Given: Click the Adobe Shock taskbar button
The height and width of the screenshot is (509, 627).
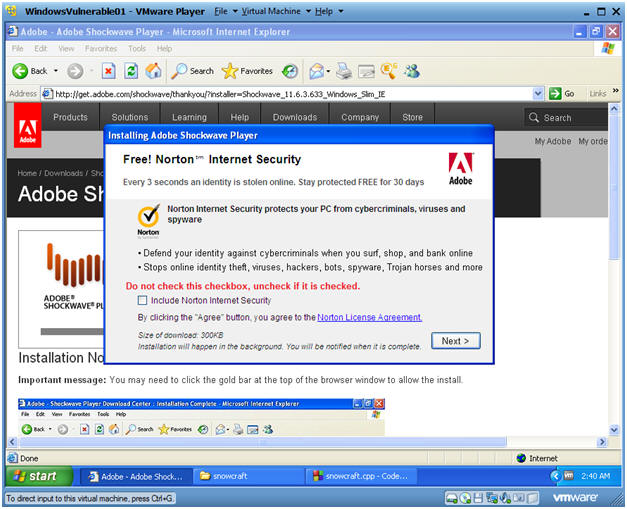Looking at the screenshot, I should [x=136, y=476].
